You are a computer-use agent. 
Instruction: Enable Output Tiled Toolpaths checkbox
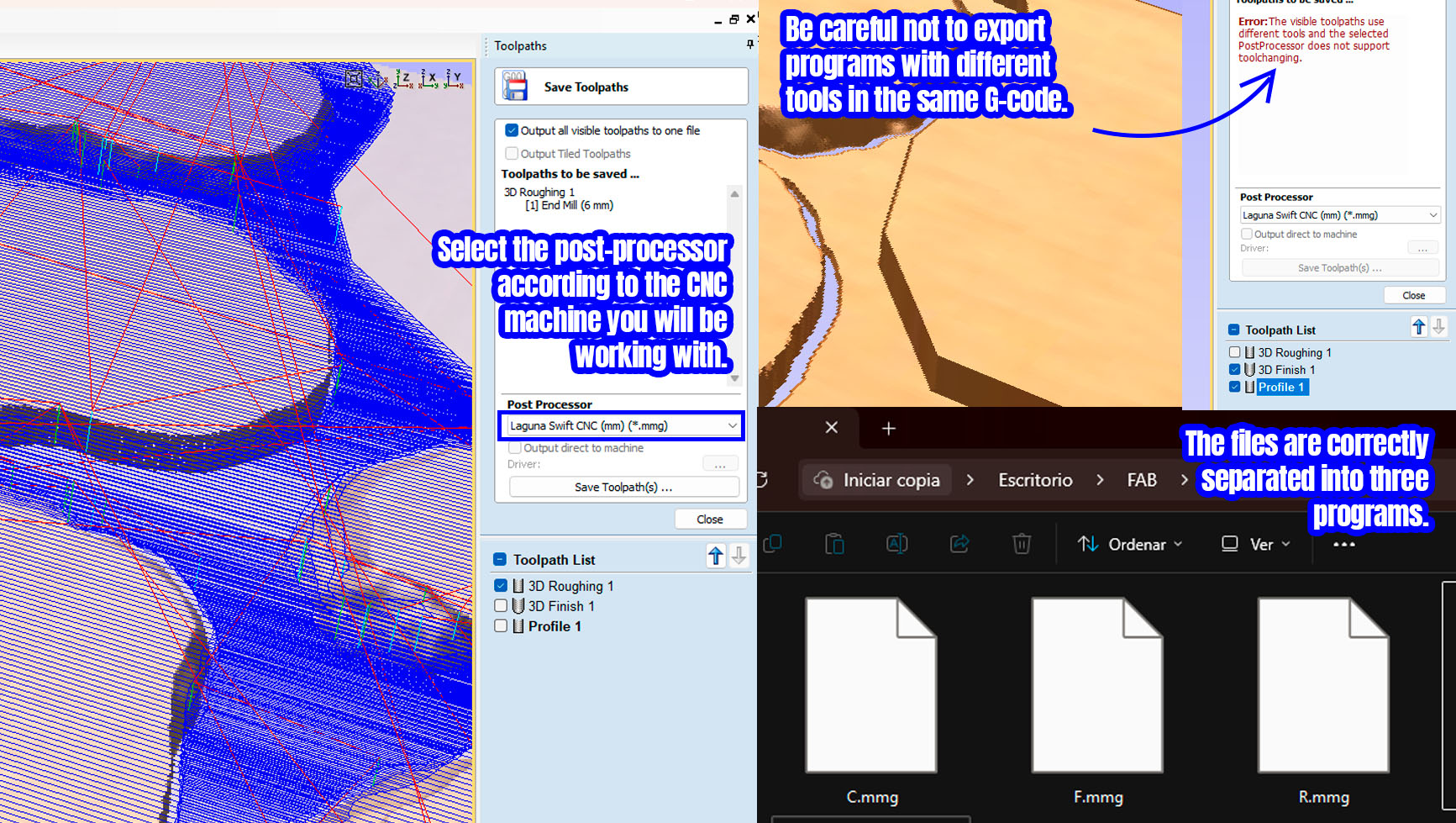tap(512, 154)
